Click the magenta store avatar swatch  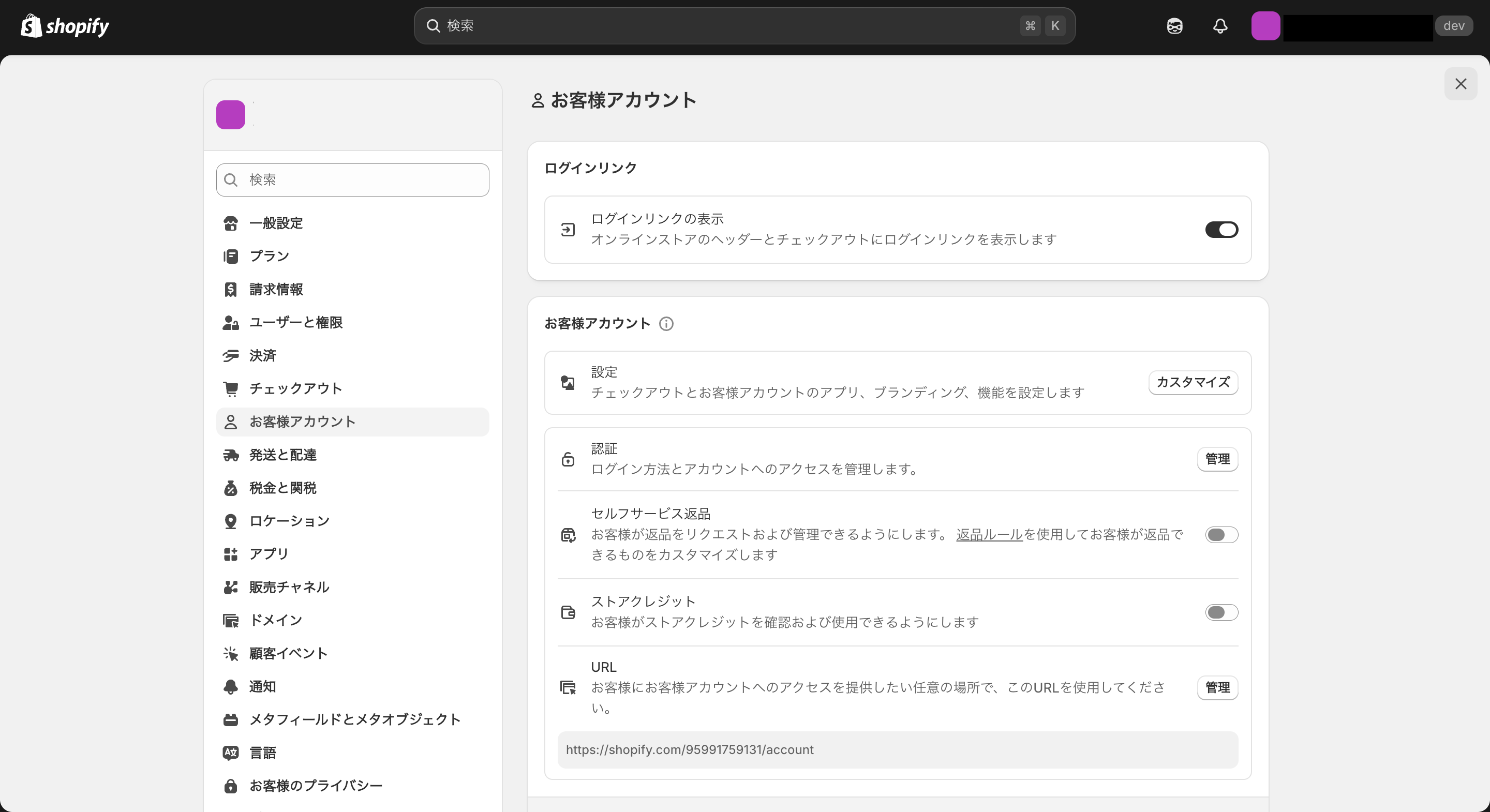coord(230,114)
